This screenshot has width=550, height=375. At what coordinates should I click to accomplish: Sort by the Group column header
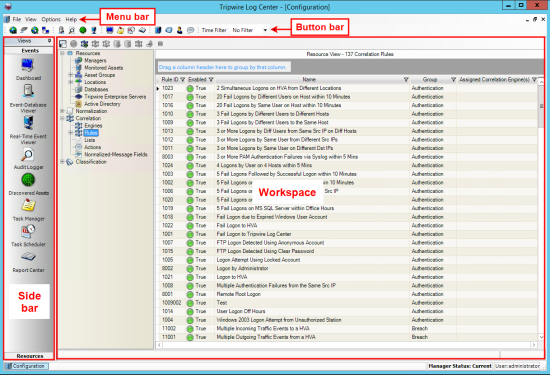tap(430, 80)
